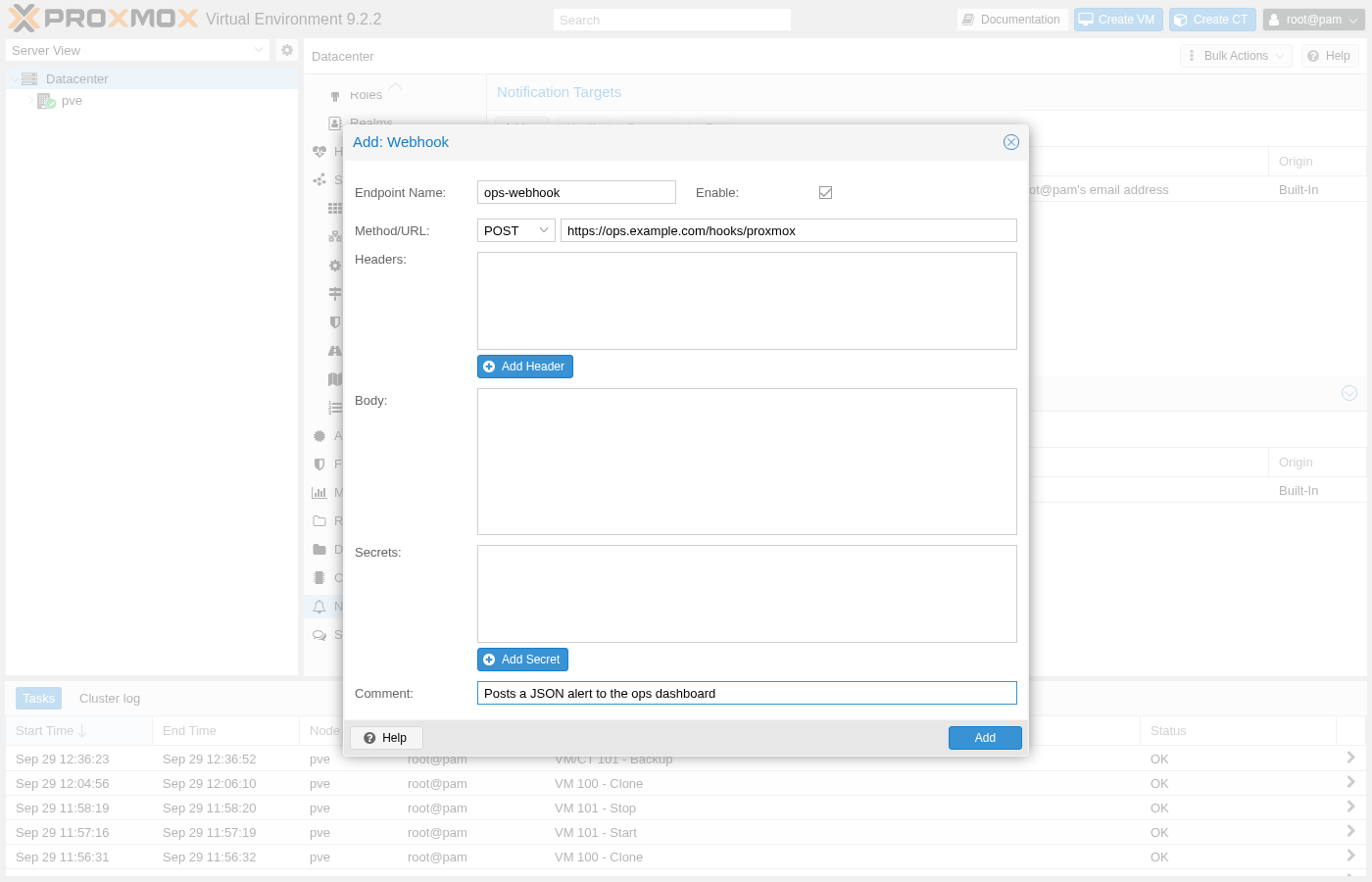Open the microchip icon in sidebar
Viewport: 1372px width, 882px height.
pos(319,578)
